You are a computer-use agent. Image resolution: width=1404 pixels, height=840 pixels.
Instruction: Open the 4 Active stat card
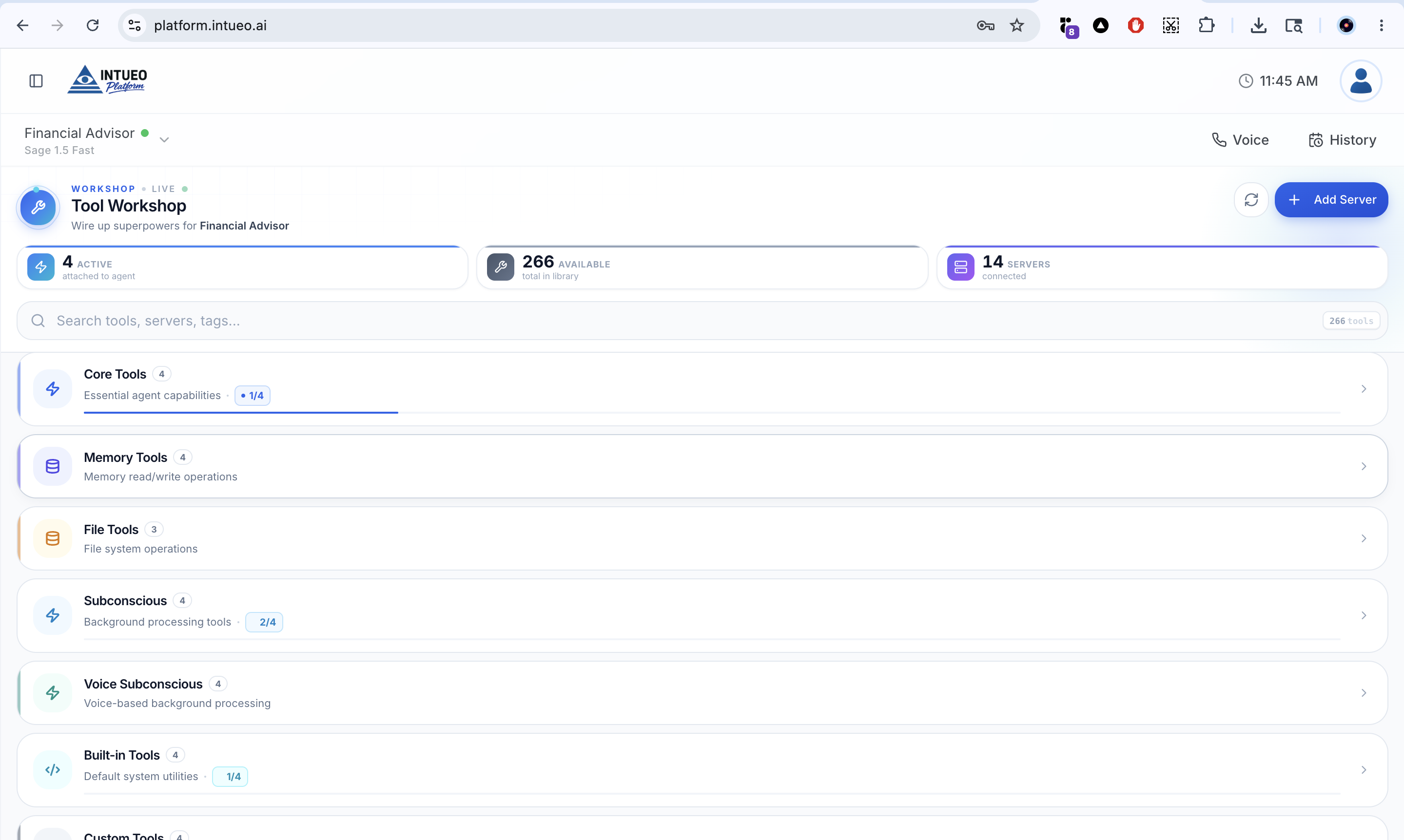[242, 267]
